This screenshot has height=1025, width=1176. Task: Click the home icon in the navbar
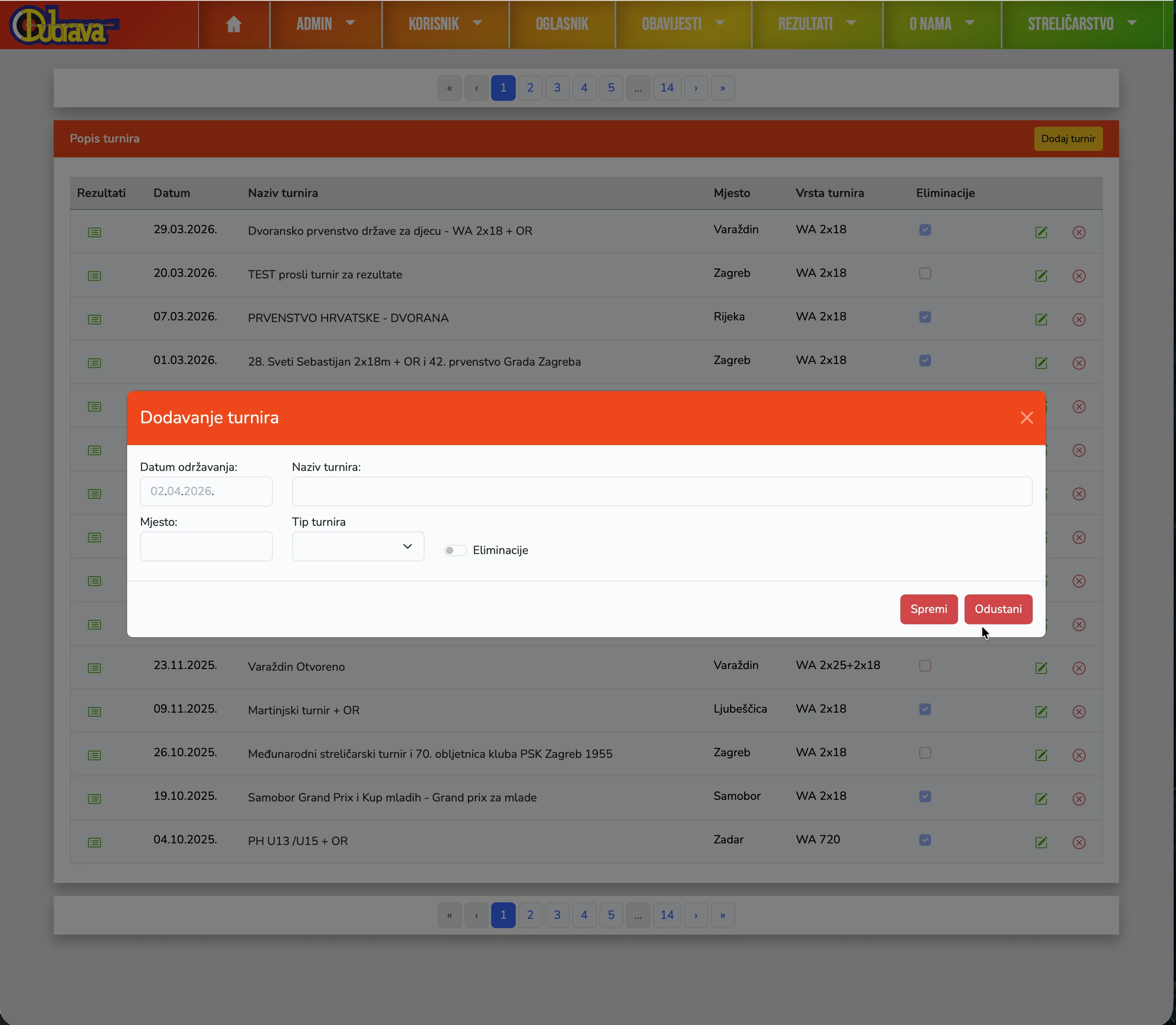click(x=233, y=24)
